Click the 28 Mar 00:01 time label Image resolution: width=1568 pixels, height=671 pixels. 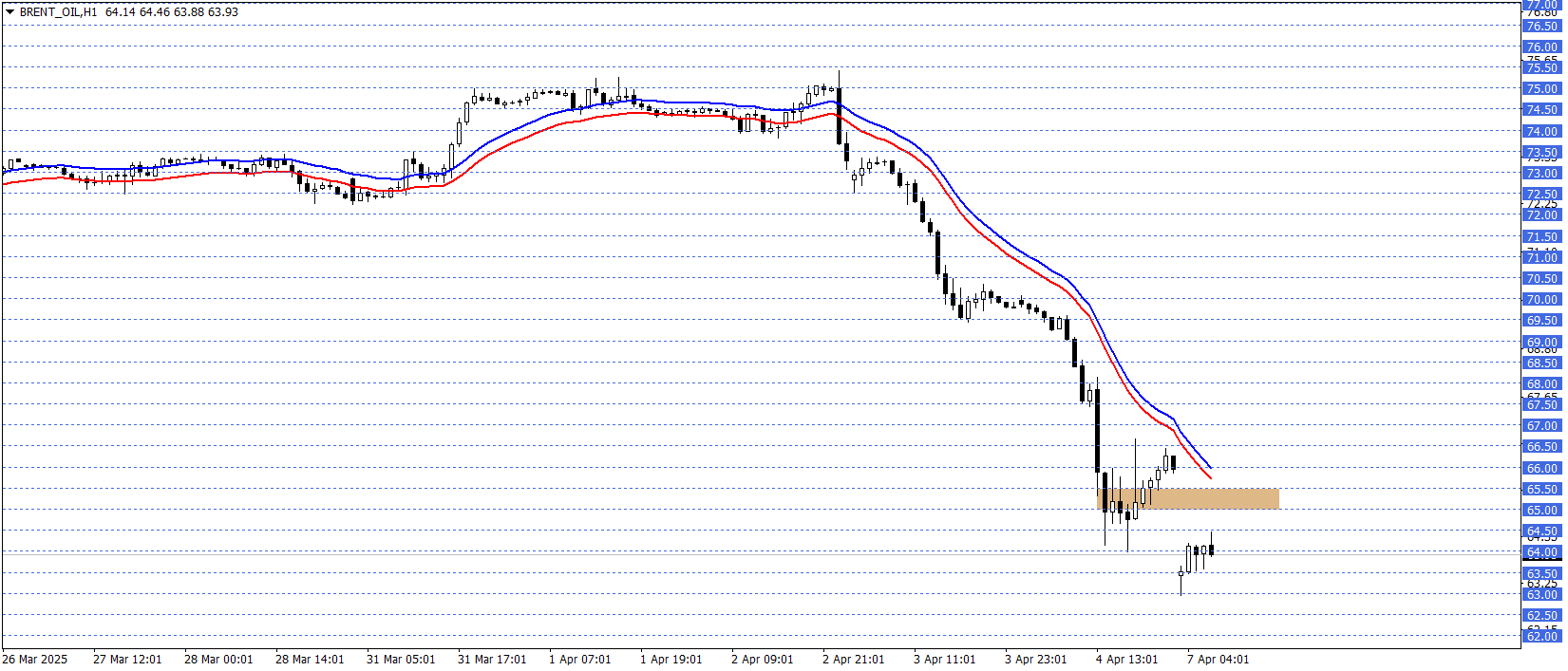coord(218,660)
